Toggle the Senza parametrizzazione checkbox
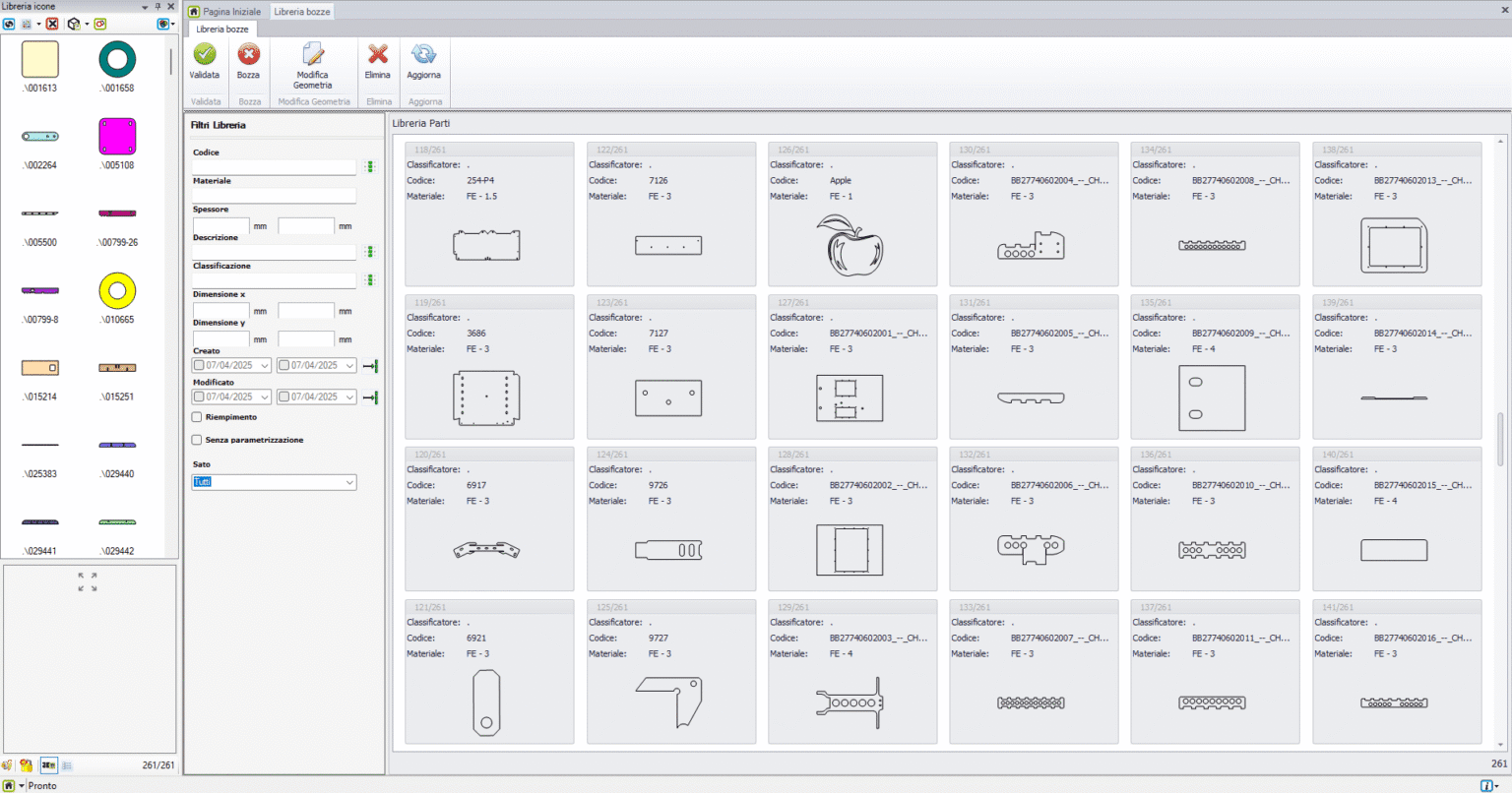Screen dimensions: 1512x793 pyautogui.click(x=197, y=440)
